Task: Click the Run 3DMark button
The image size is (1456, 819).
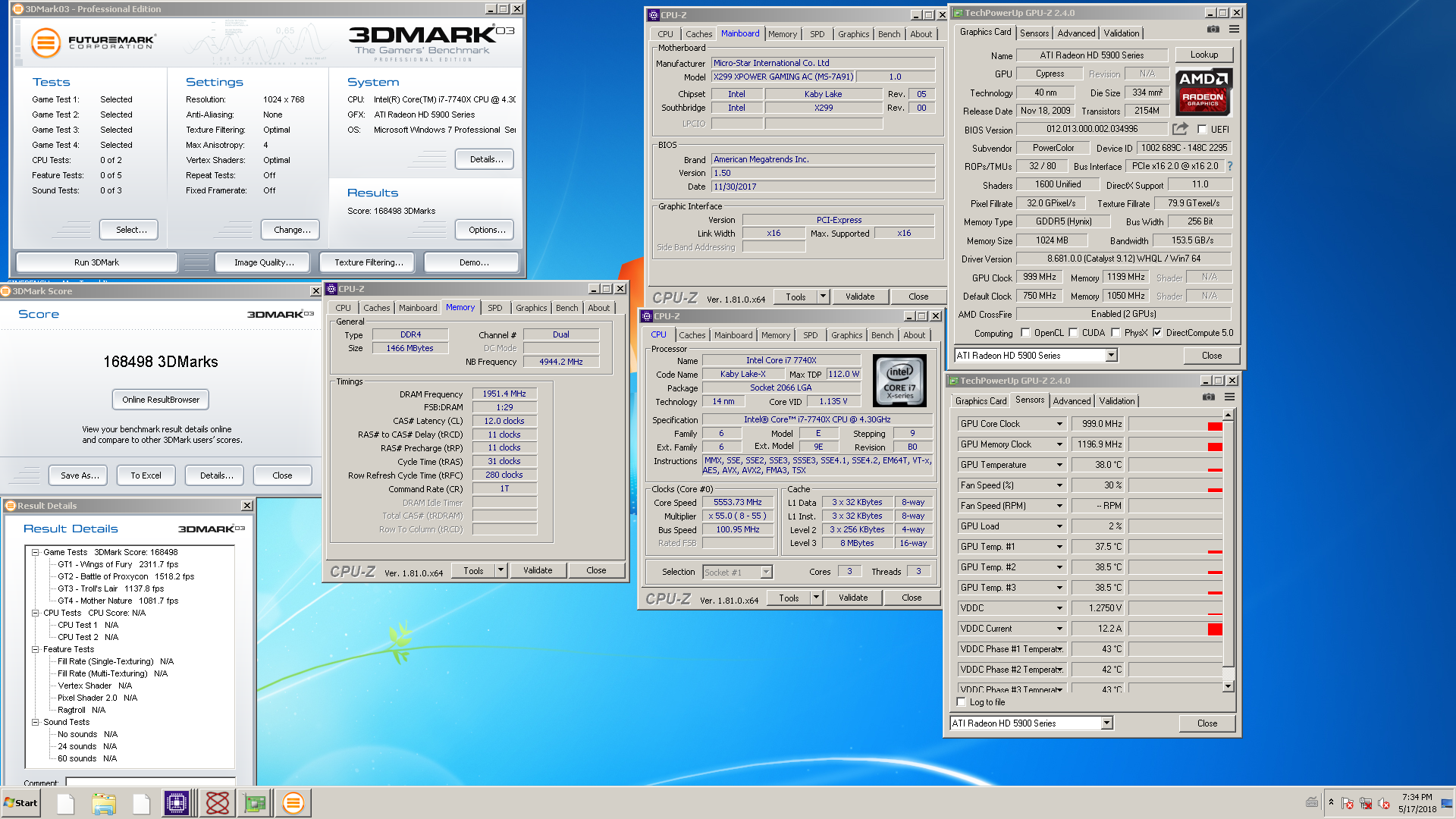Action: [96, 262]
